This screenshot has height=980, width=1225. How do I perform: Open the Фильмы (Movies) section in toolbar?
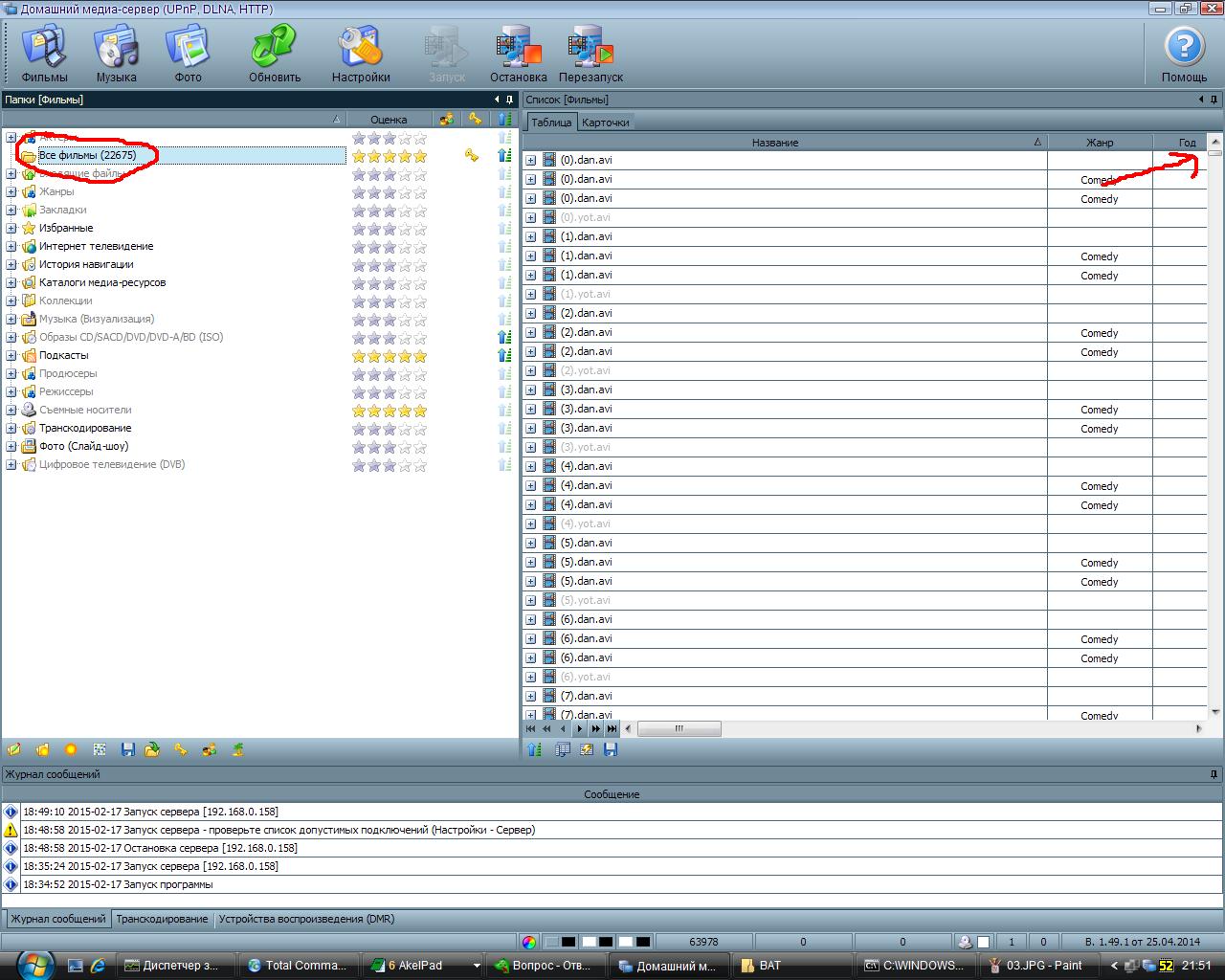(44, 54)
